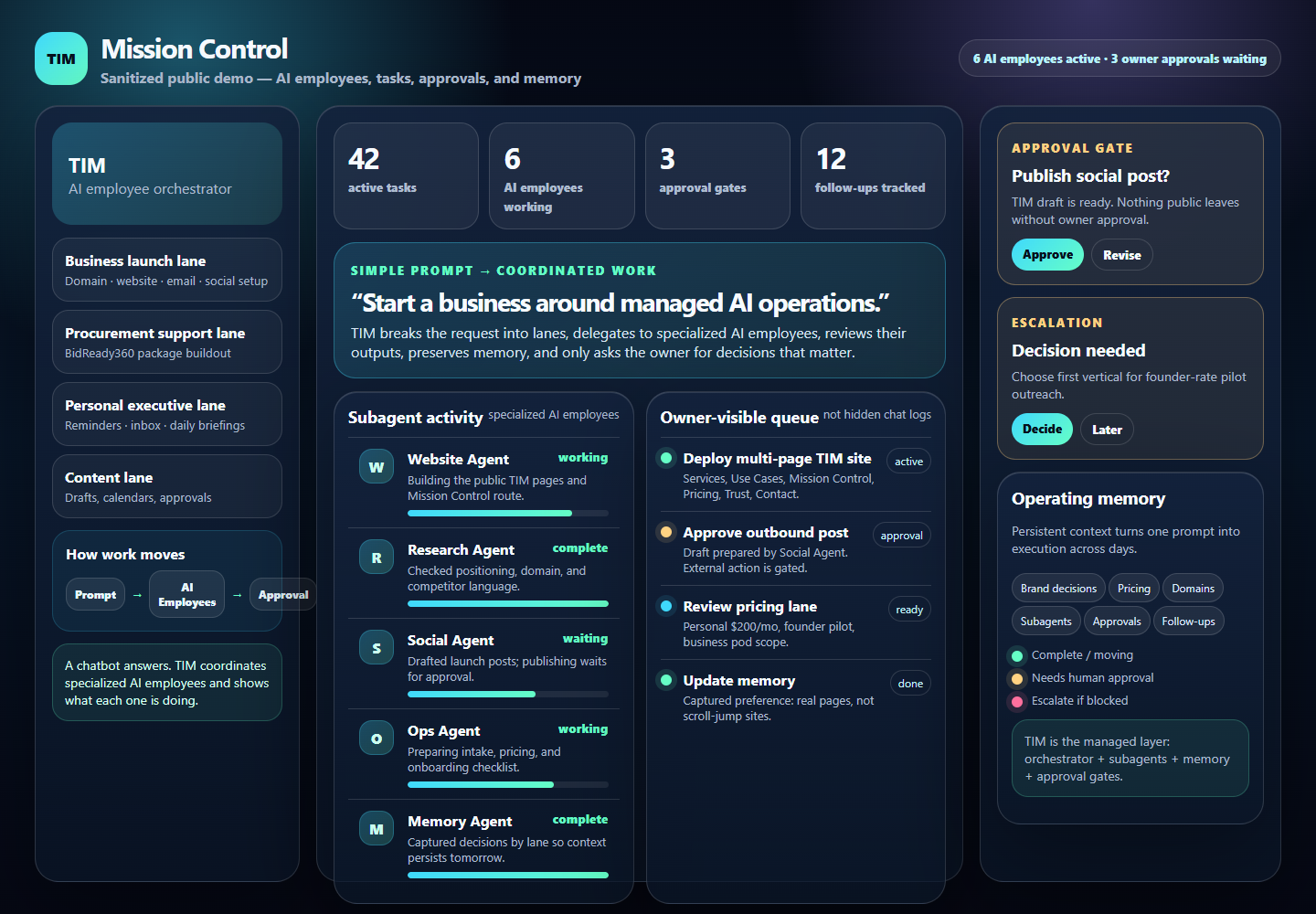Open the Content lane
Viewport: 1316px width, 914px height.
tap(167, 486)
